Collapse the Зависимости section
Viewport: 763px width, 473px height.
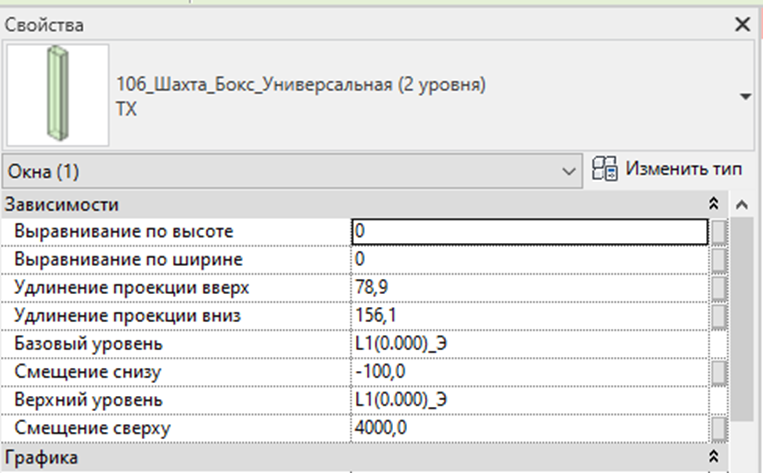[713, 204]
